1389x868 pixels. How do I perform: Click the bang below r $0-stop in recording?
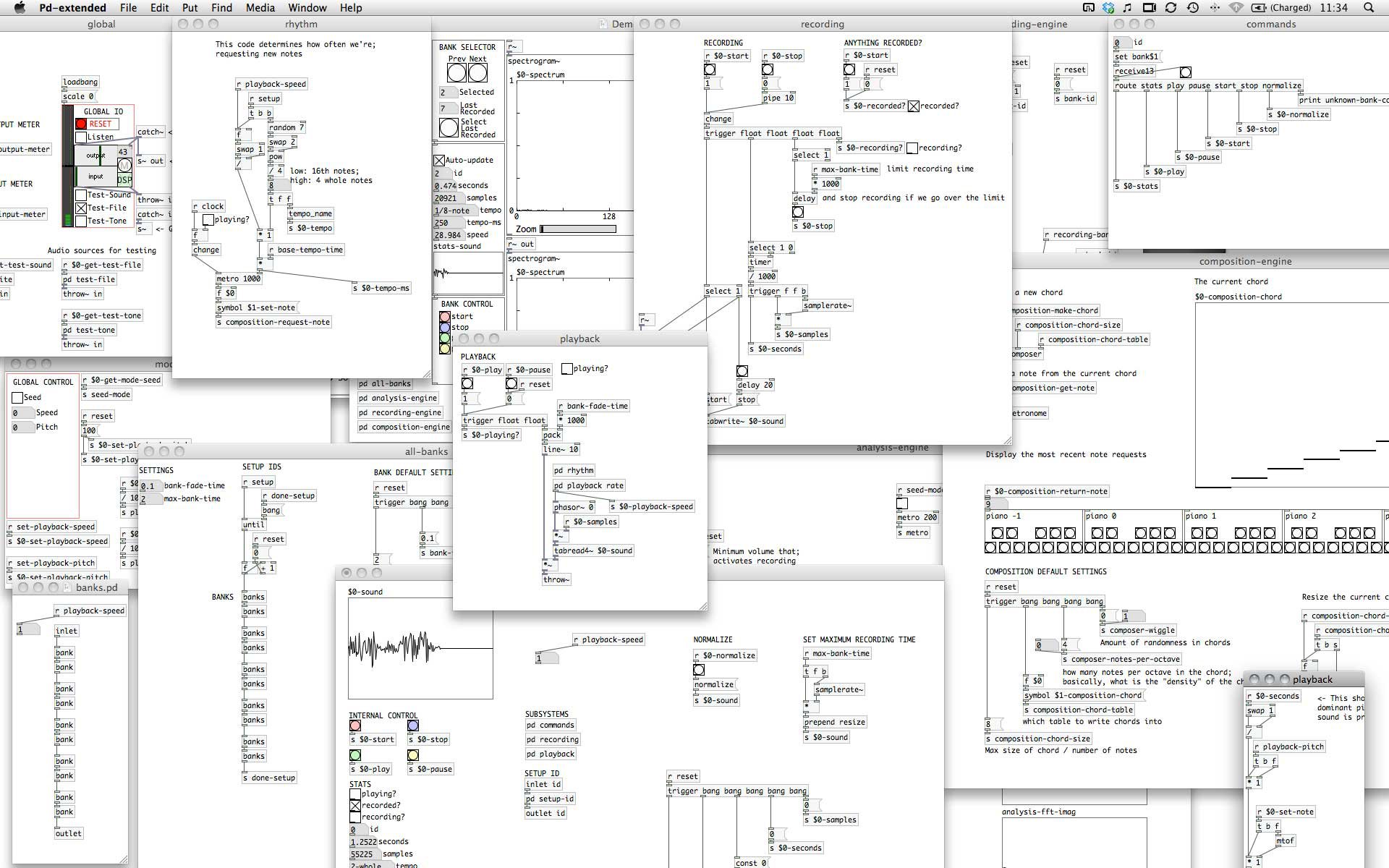(x=768, y=70)
